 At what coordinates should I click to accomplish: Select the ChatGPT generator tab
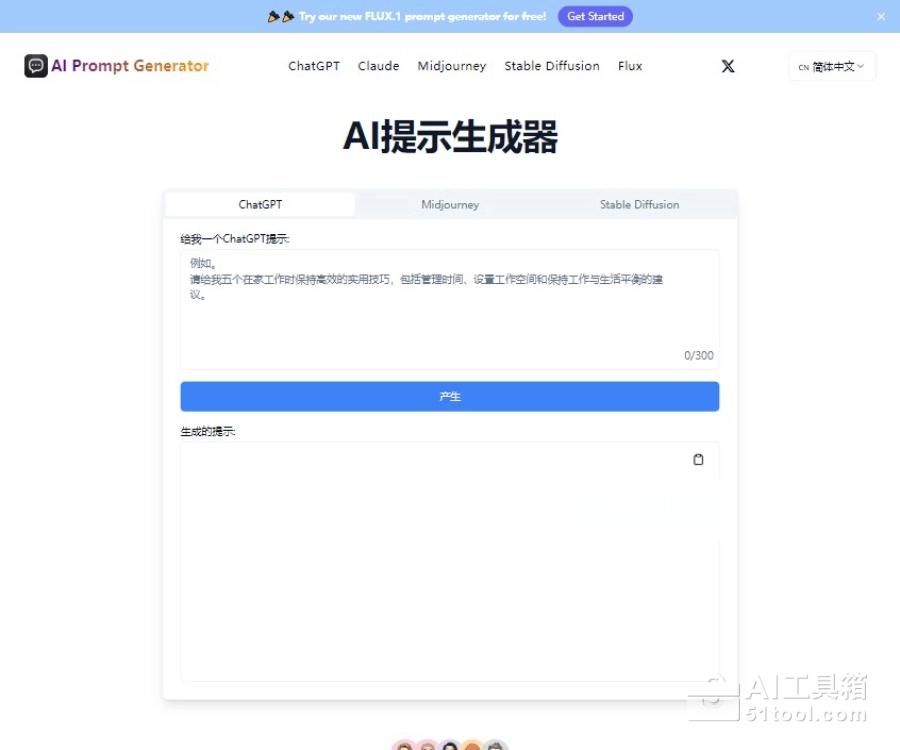coord(260,205)
